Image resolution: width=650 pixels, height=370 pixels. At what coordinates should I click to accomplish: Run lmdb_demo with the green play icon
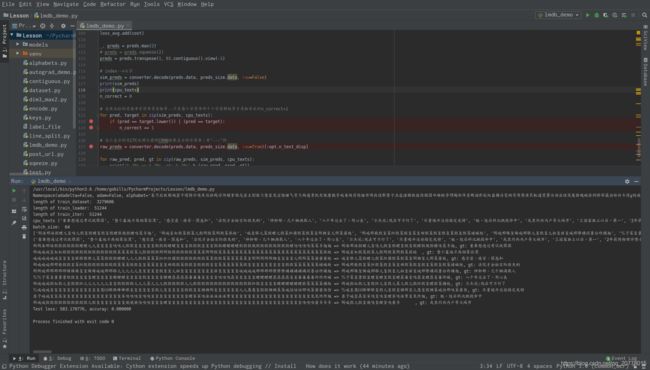pos(587,15)
